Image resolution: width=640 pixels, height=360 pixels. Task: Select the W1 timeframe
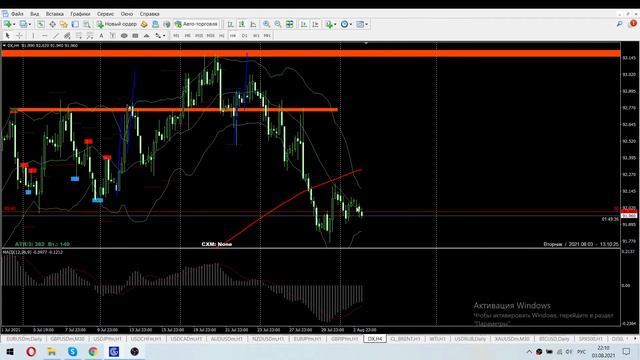pyautogui.click(x=256, y=36)
